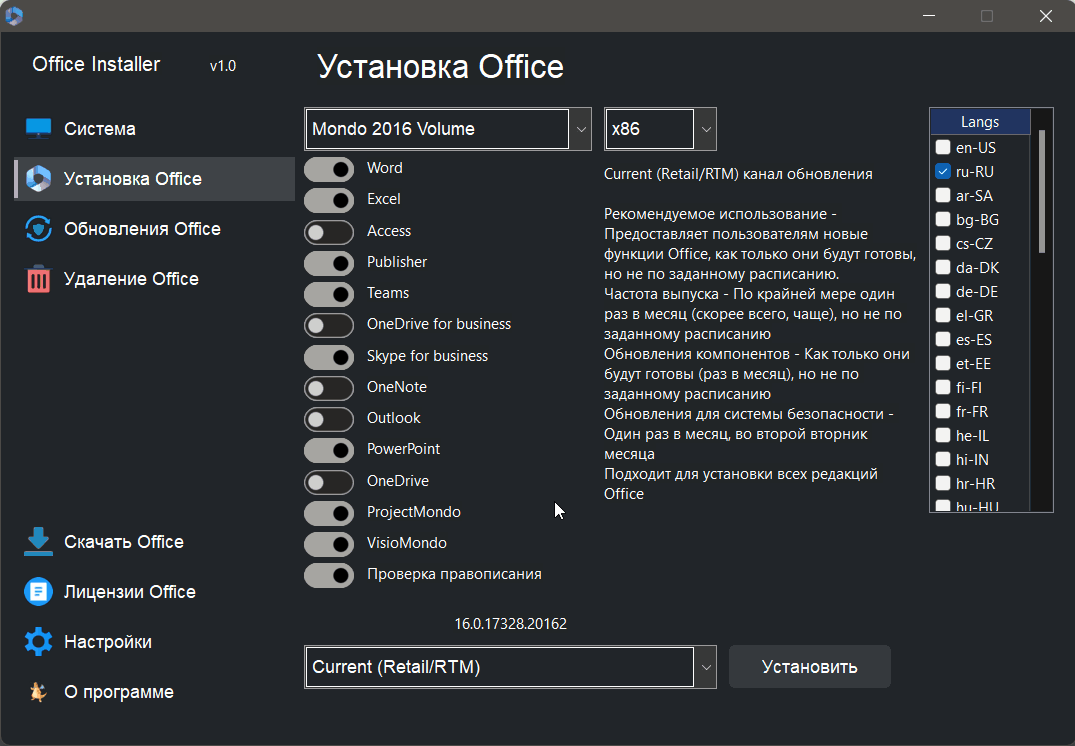Select Установка Office in sidebar

154,178
